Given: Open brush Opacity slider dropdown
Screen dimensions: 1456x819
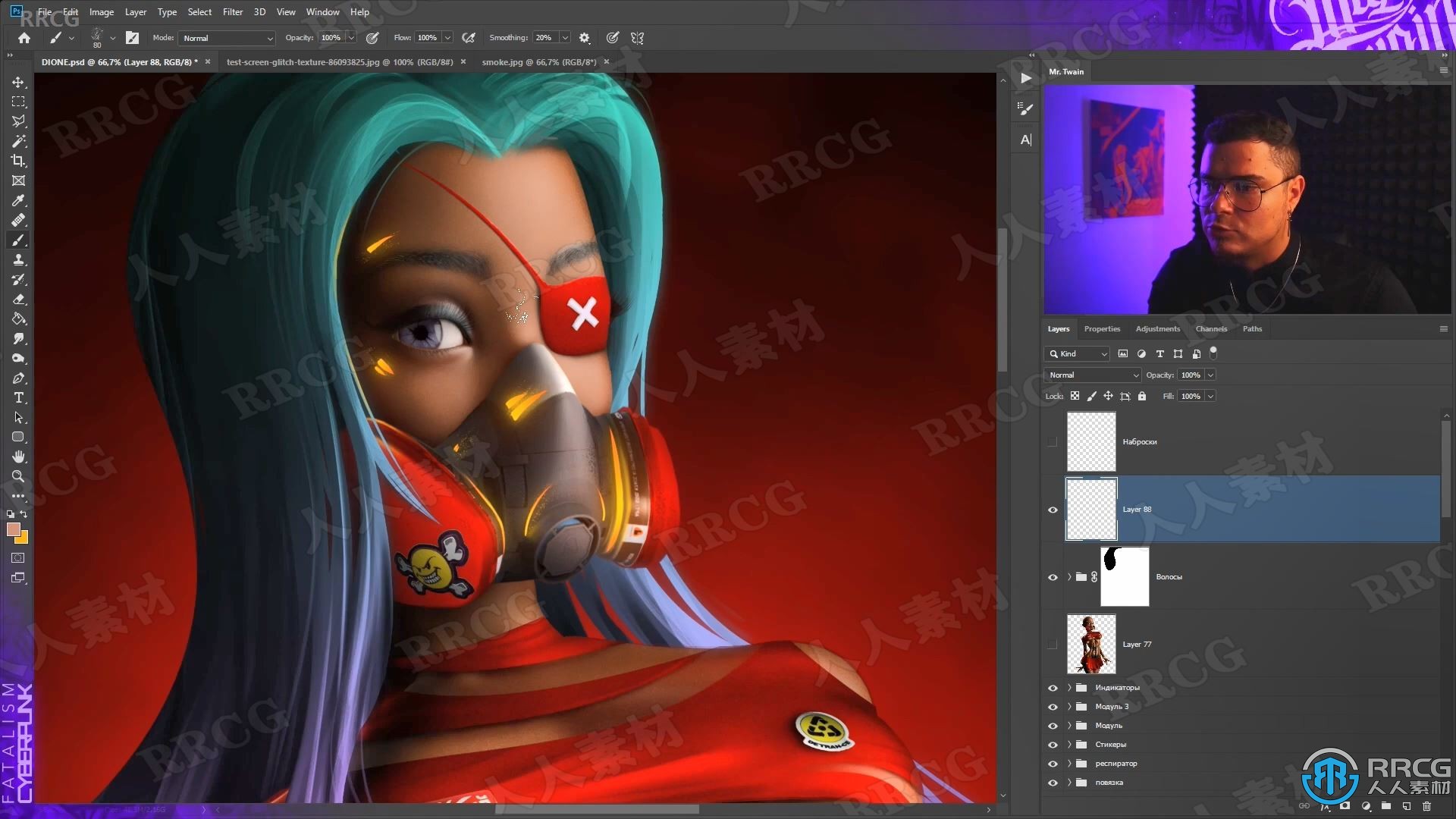Looking at the screenshot, I should click(x=351, y=38).
